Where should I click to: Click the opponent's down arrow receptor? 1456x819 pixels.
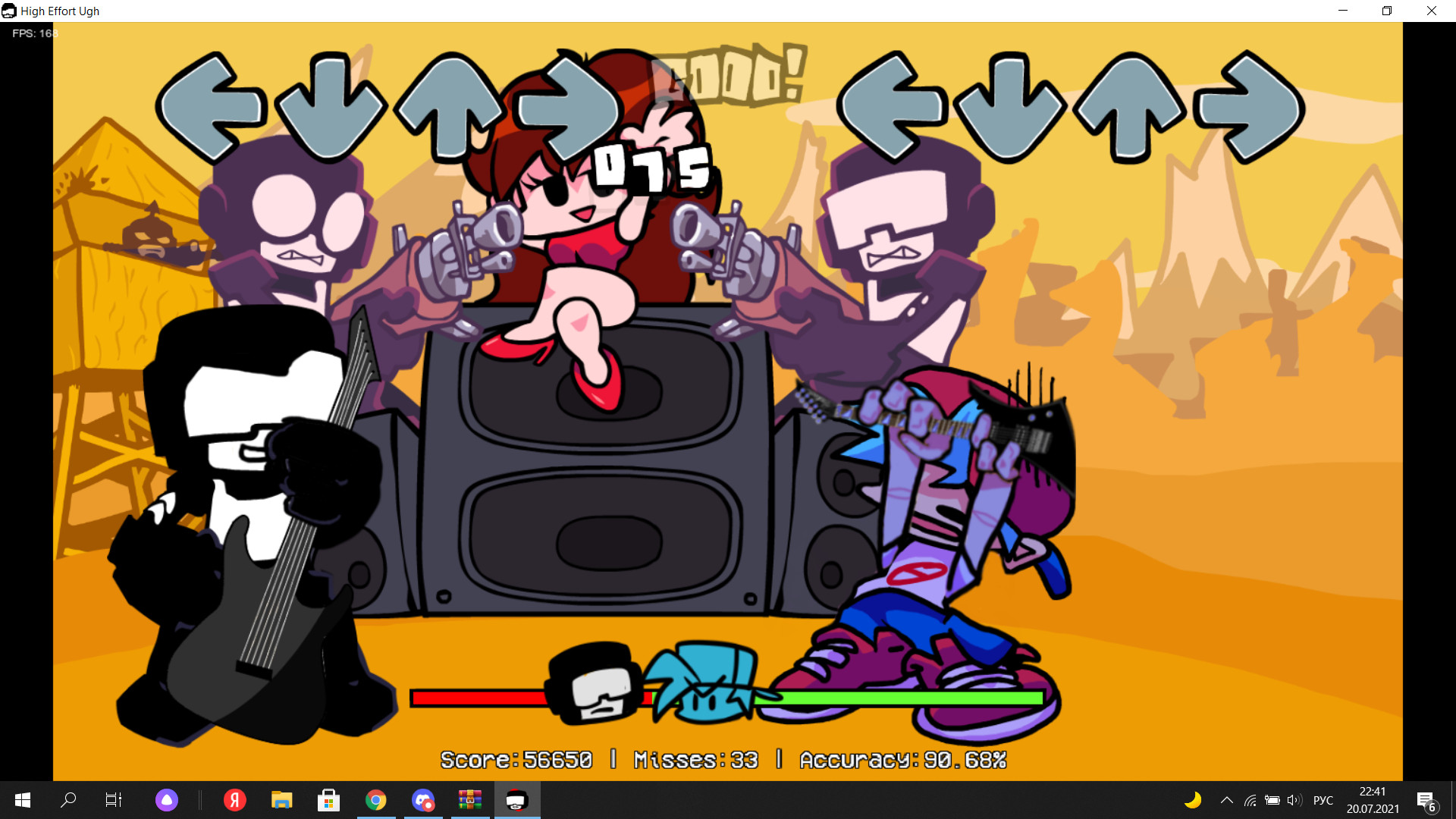click(331, 107)
